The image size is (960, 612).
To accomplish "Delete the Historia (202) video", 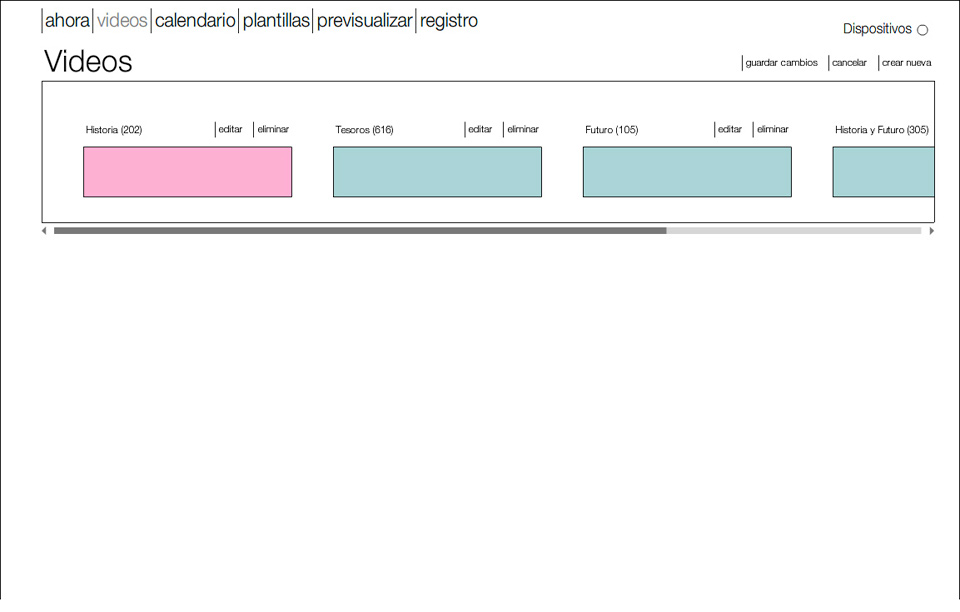I will 273,129.
